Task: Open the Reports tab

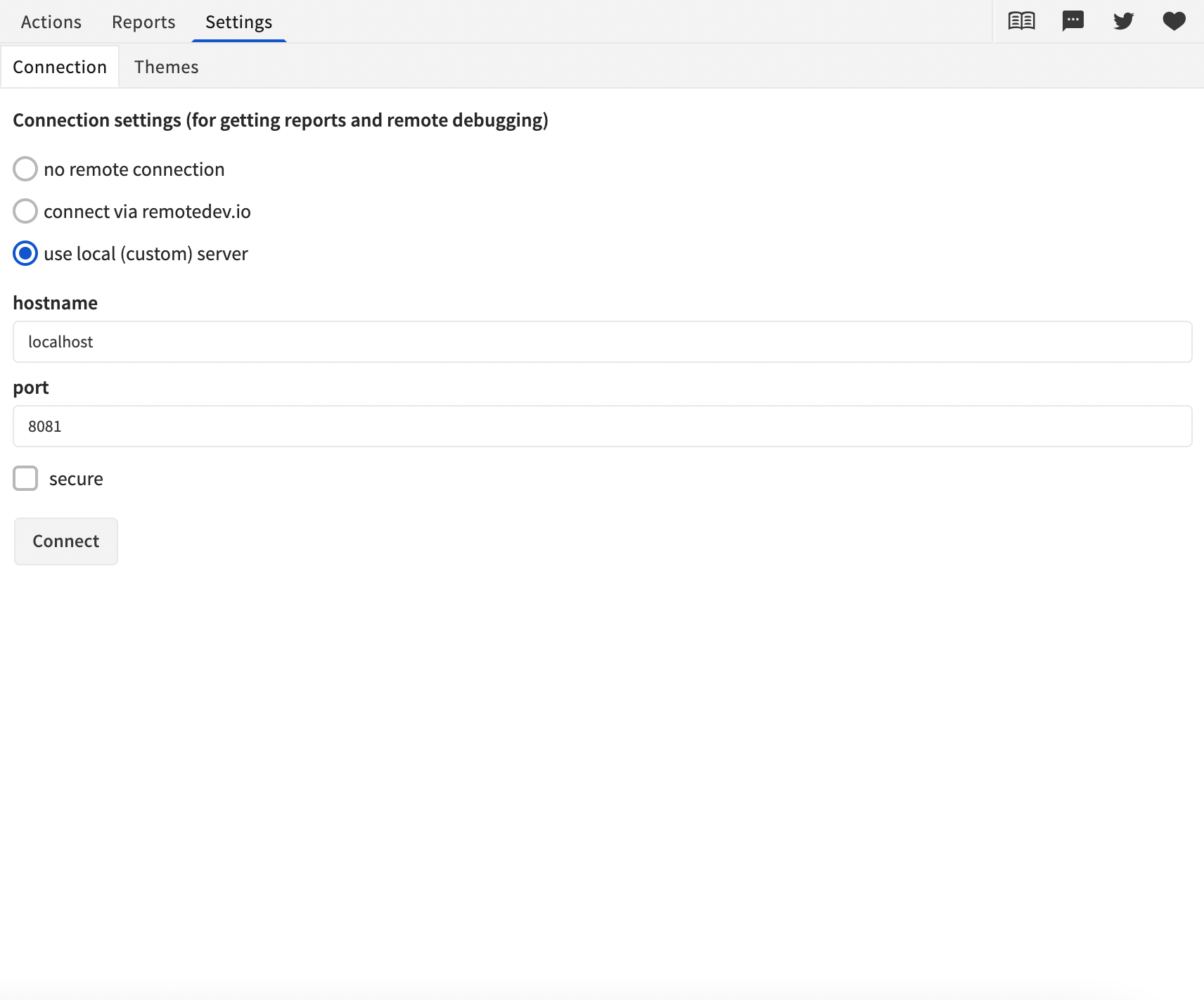Action: (143, 21)
